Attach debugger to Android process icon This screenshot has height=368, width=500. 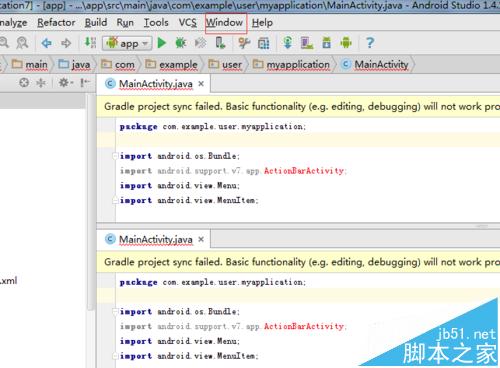pos(220,43)
